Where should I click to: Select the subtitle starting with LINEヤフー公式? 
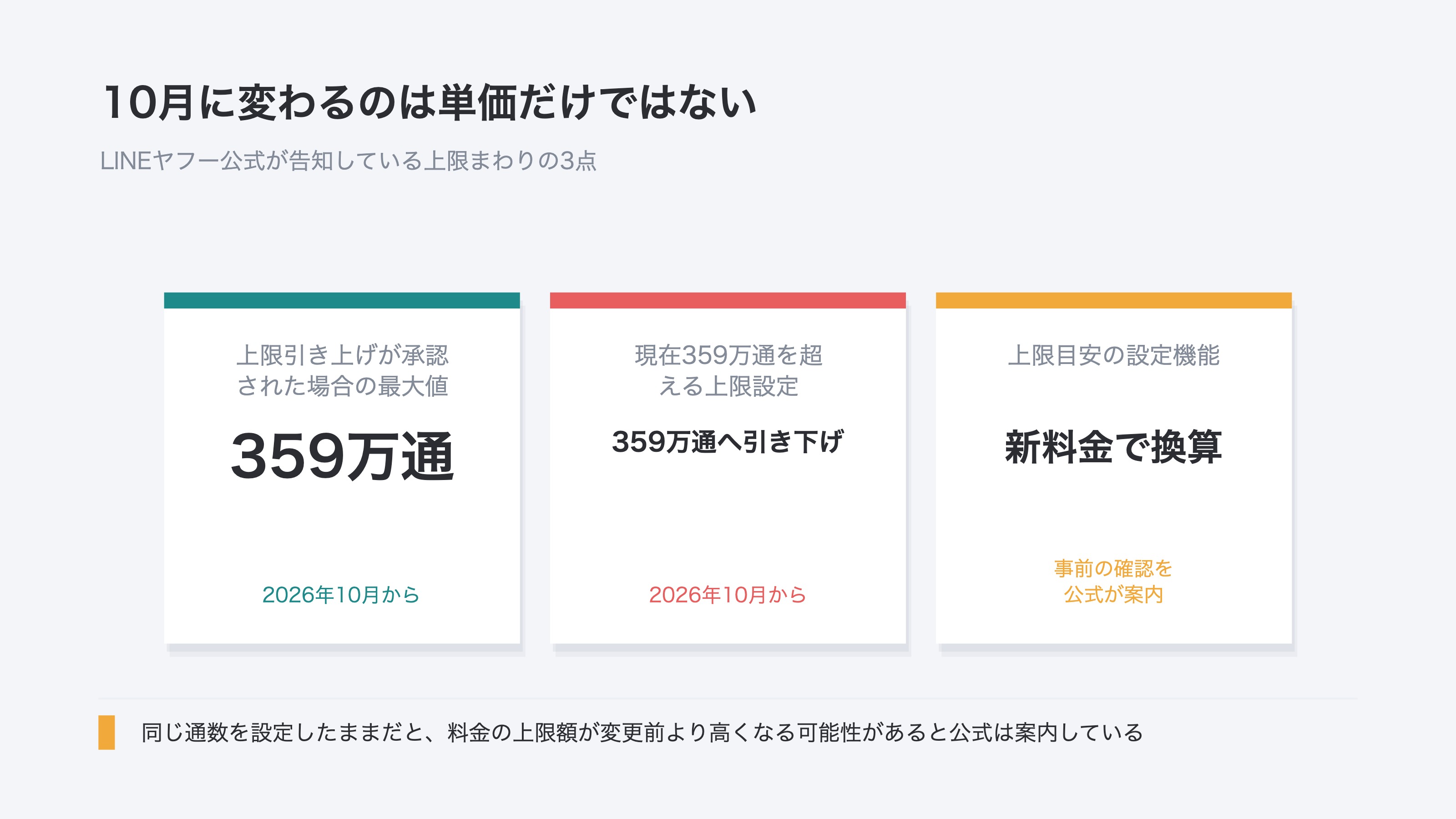click(348, 161)
